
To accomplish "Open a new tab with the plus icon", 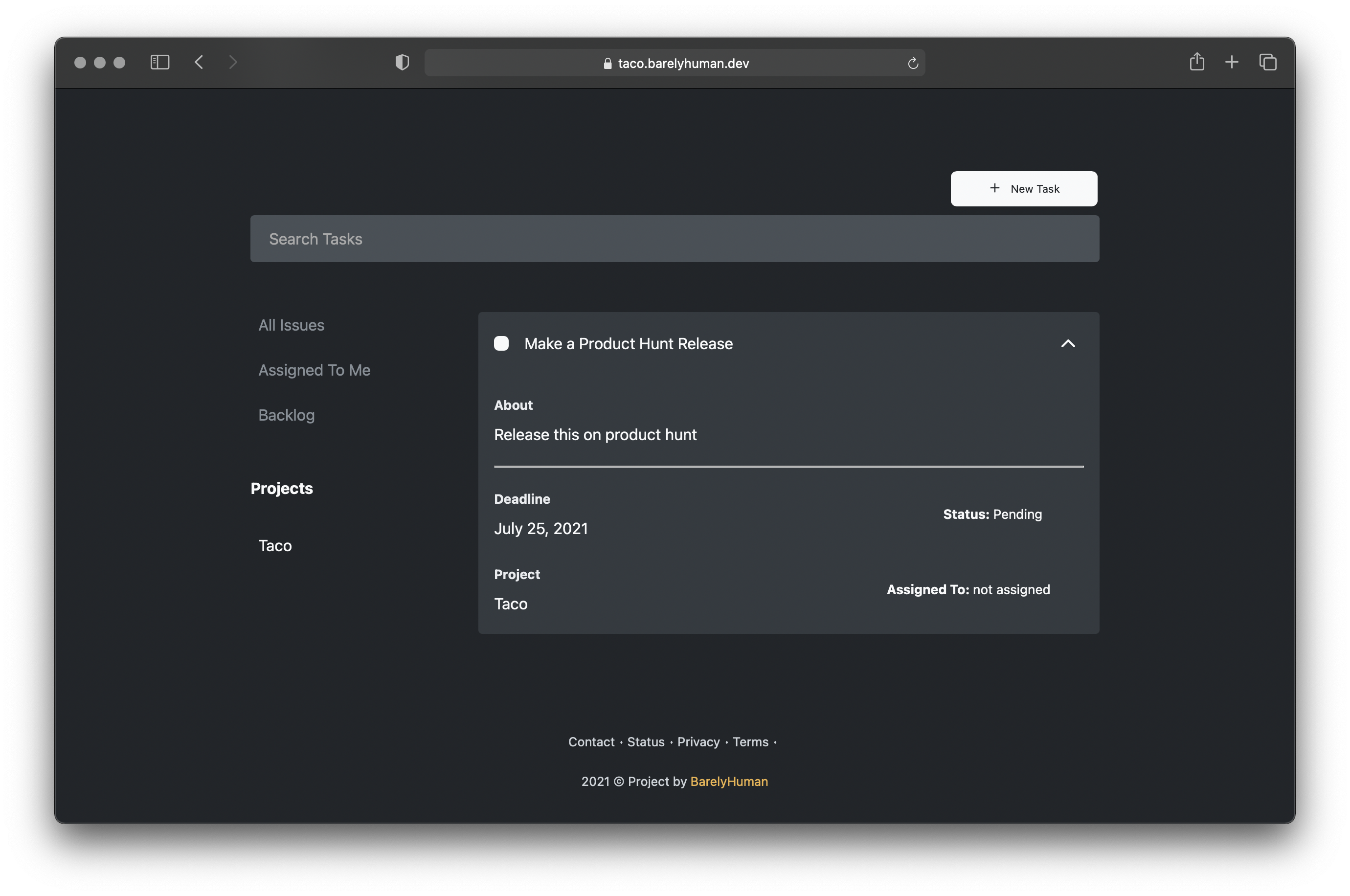I will click(1231, 62).
